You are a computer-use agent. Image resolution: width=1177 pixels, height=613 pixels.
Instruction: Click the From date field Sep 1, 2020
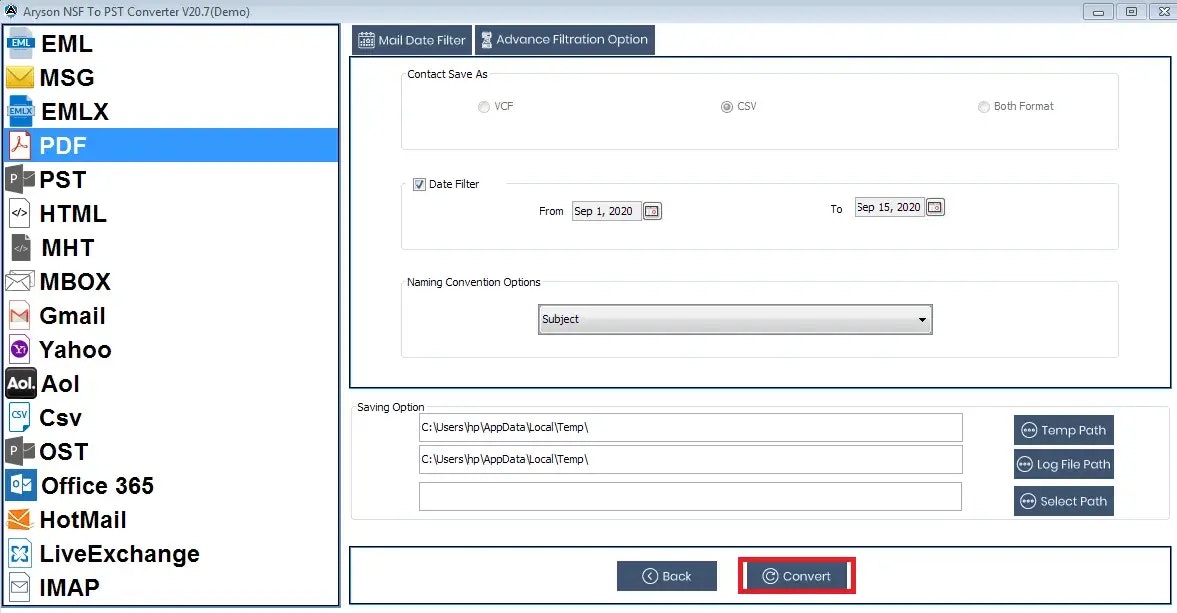[x=607, y=212]
